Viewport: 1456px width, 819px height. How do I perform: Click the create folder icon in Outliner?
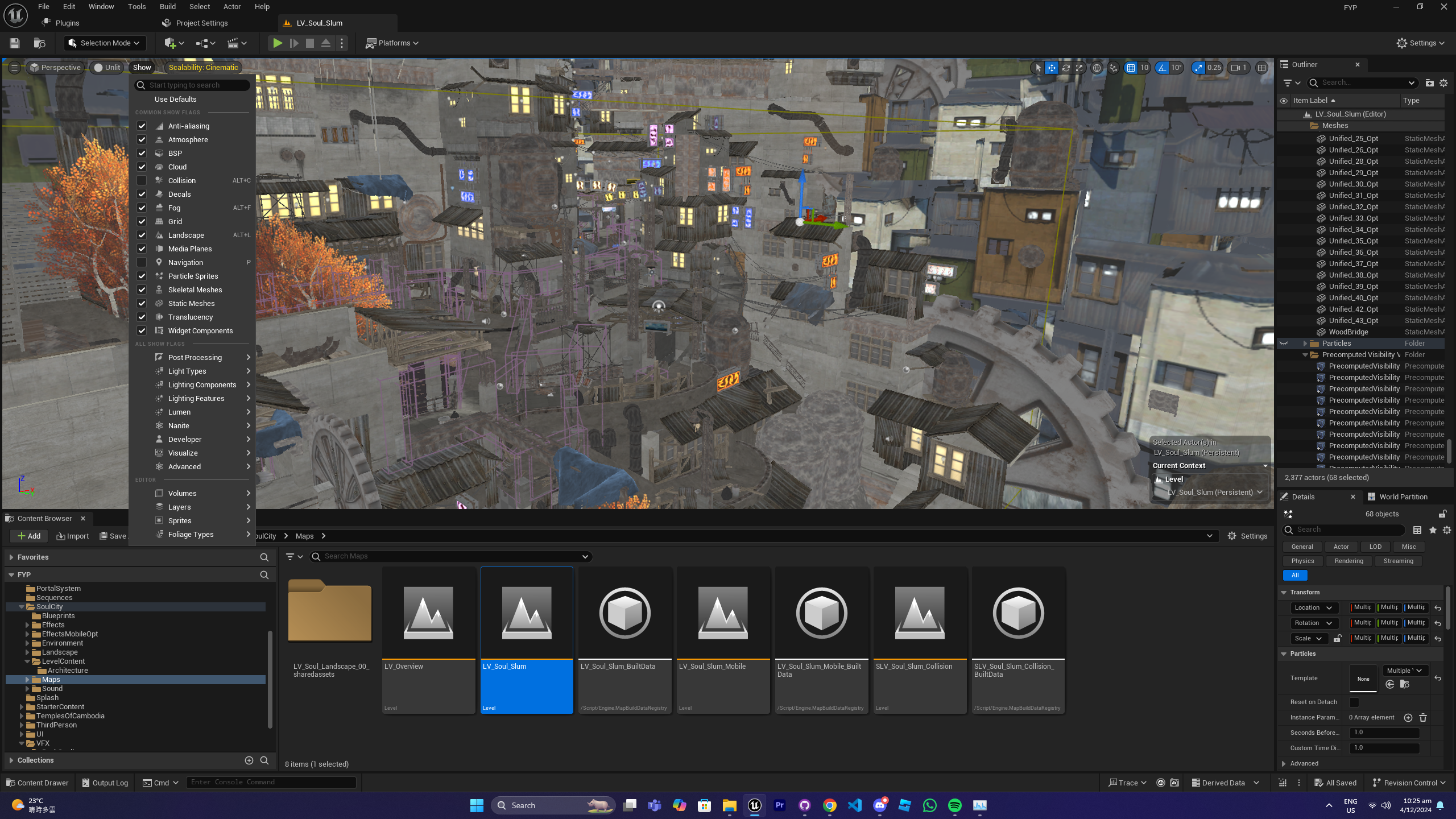pyautogui.click(x=1429, y=83)
